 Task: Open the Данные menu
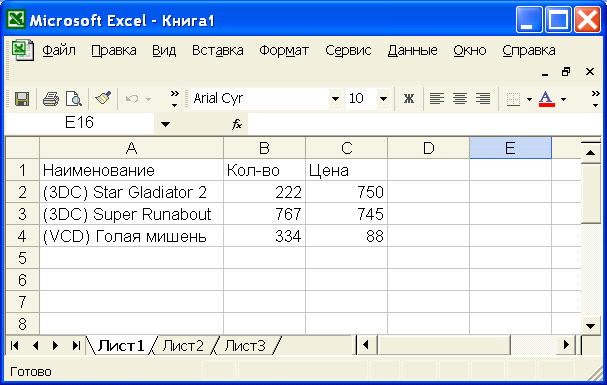point(413,50)
